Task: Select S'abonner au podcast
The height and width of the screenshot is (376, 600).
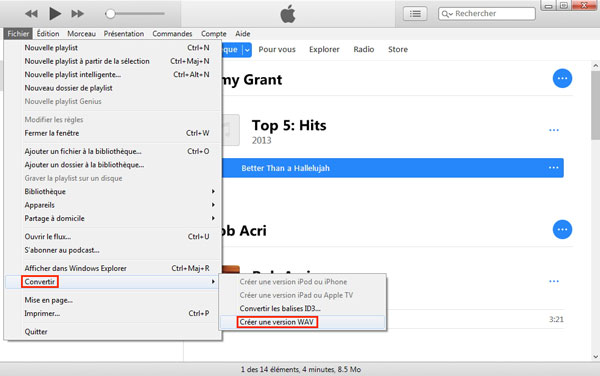Action: pyautogui.click(x=113, y=250)
